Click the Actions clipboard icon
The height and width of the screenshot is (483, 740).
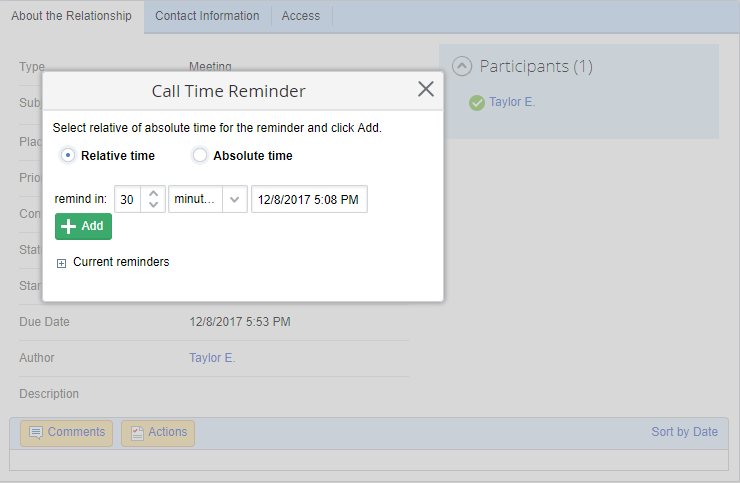pos(137,433)
